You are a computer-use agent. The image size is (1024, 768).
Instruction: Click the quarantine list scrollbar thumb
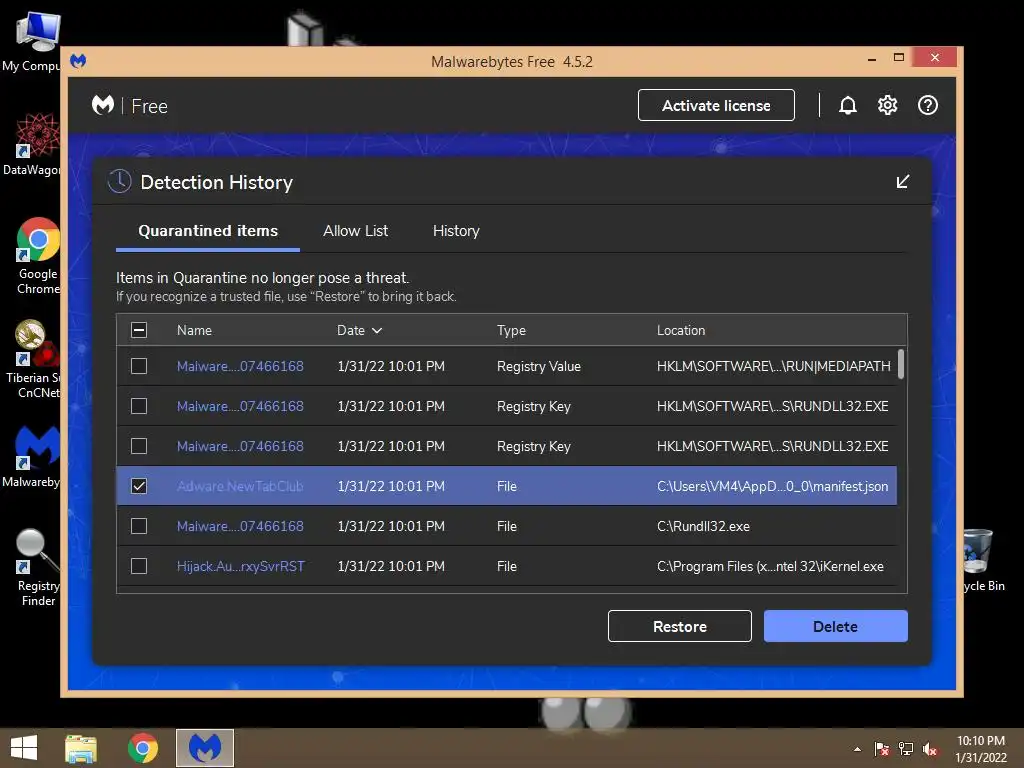[x=901, y=364]
